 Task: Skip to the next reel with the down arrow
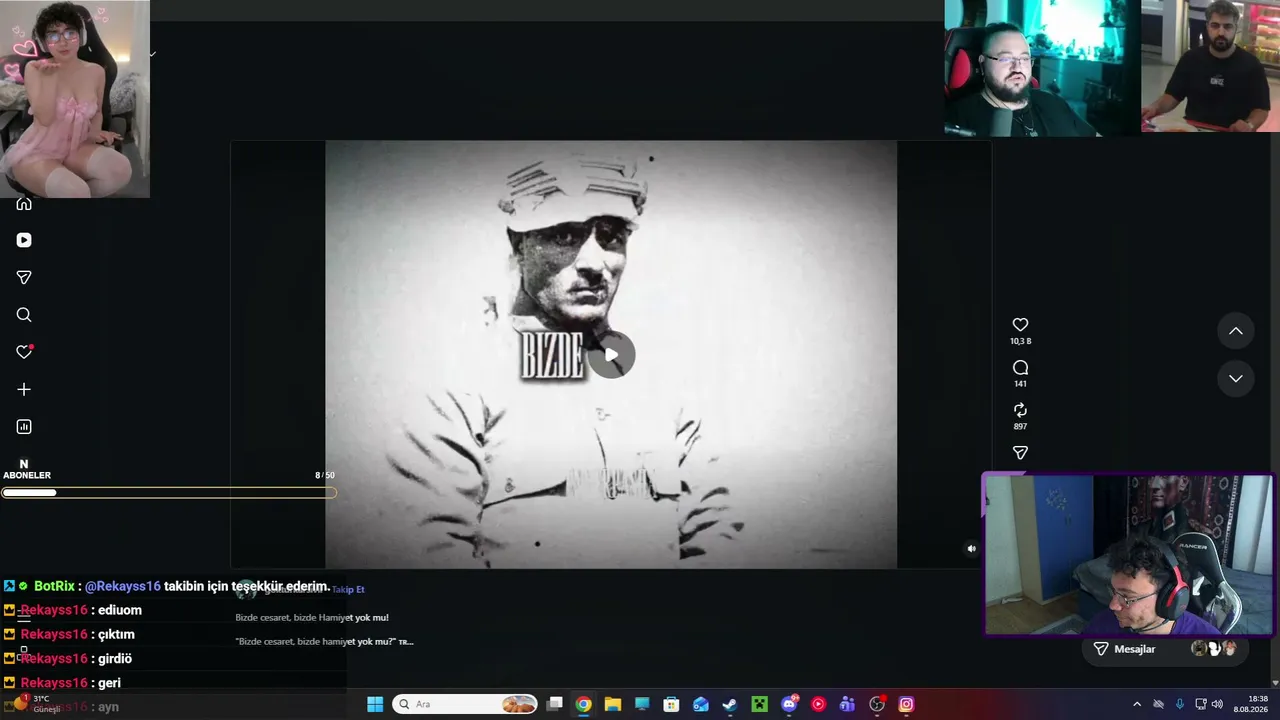(x=1236, y=378)
